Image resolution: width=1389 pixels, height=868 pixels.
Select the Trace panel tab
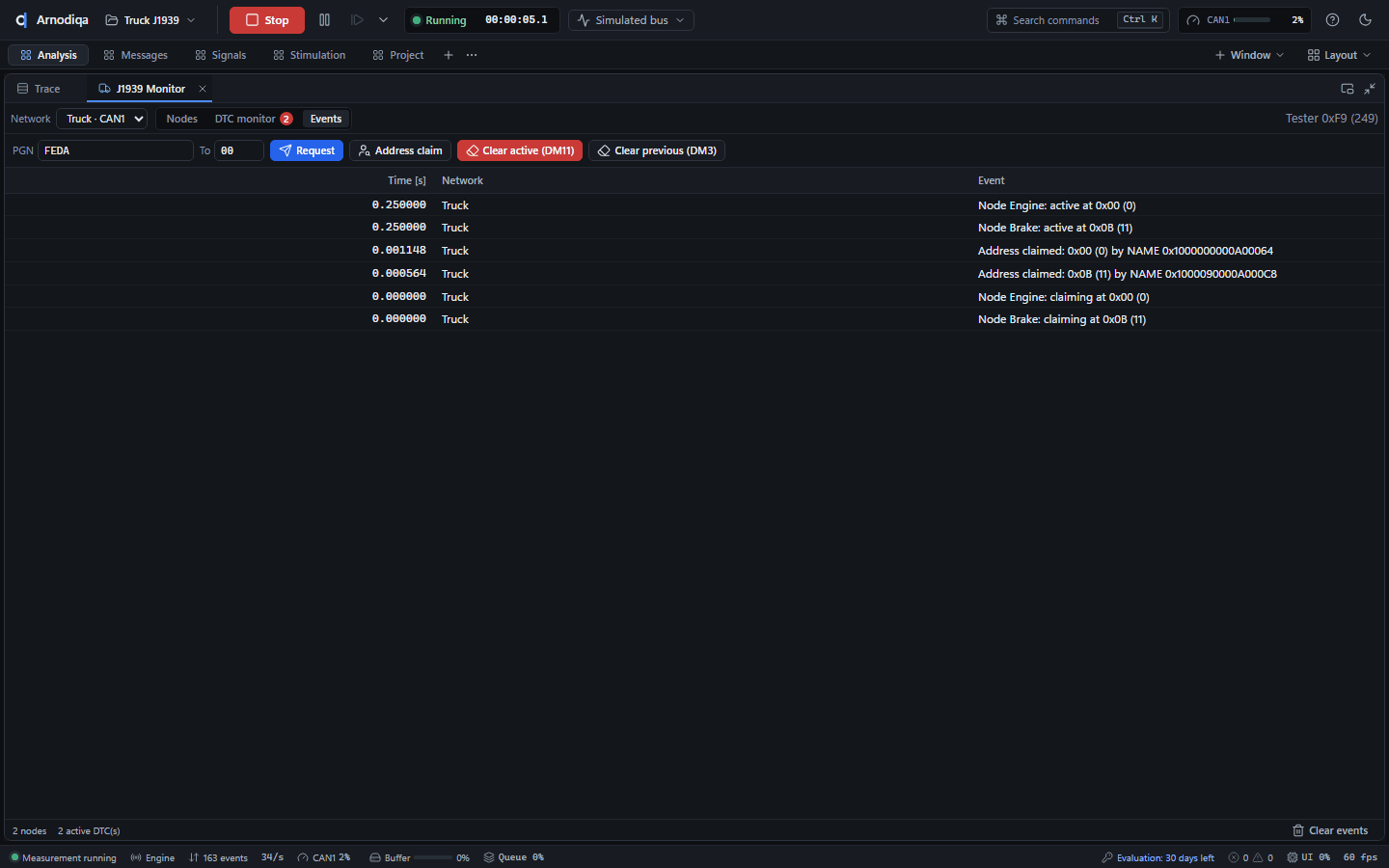(x=39, y=89)
